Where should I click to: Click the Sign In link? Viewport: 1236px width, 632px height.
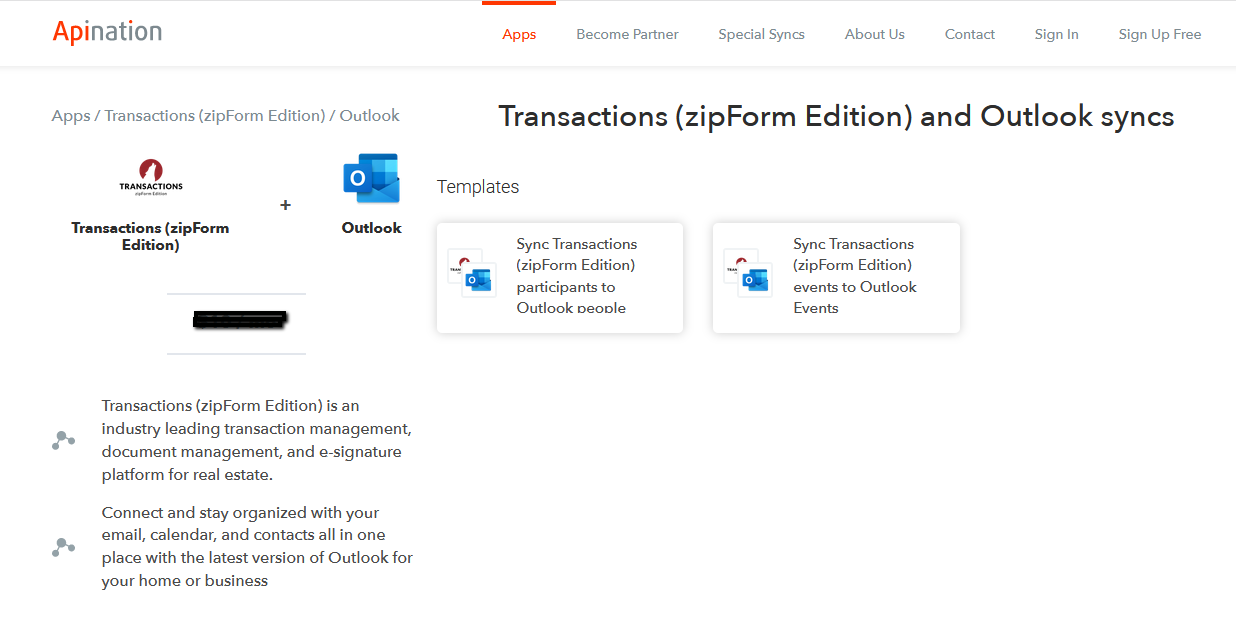coord(1056,34)
